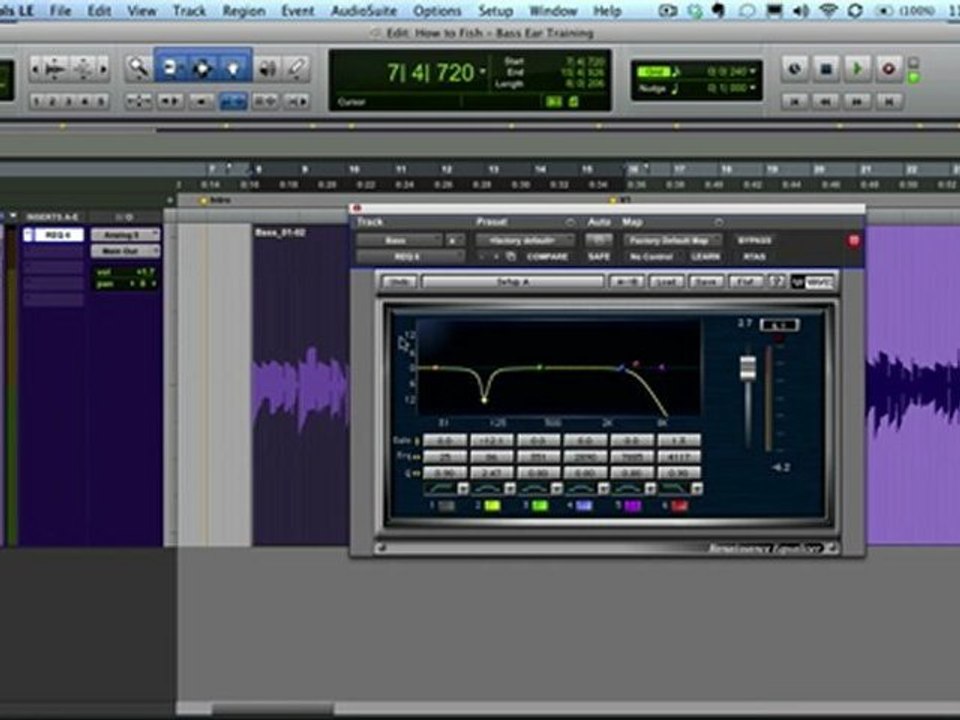This screenshot has width=960, height=720.
Task: Click the red target button in plugin header
Action: [854, 241]
